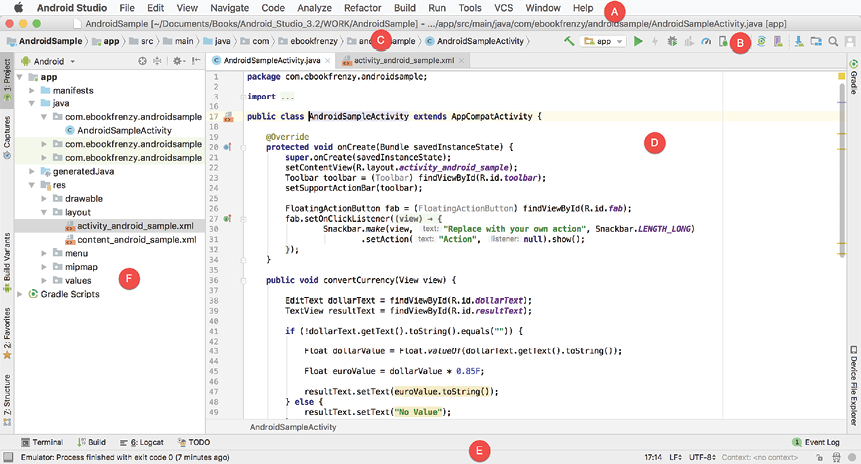Open Project panel gear settings
Screen dimensions: 861x464
(177, 61)
